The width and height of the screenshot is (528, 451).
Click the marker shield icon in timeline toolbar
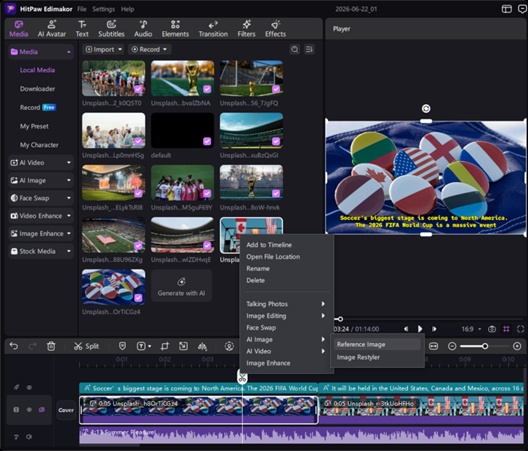122,346
